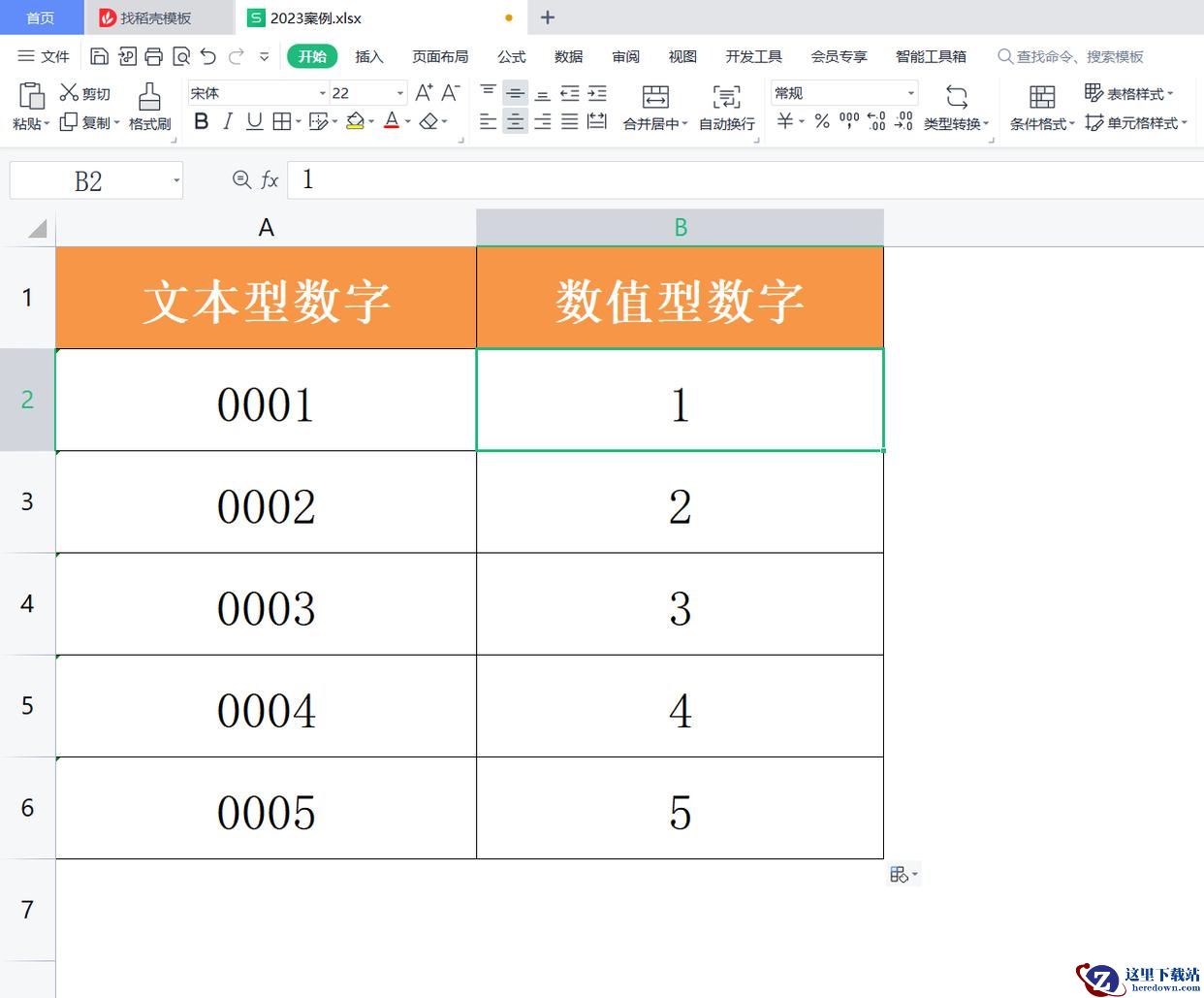Redo the last undone action
1204x998 pixels.
(236, 56)
